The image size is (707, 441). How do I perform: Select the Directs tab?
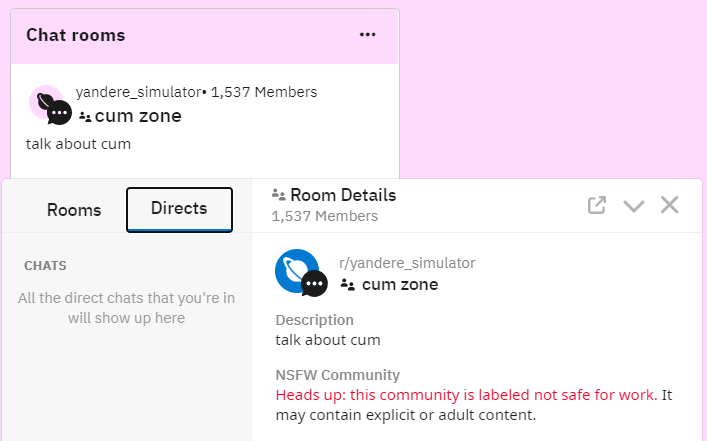179,210
